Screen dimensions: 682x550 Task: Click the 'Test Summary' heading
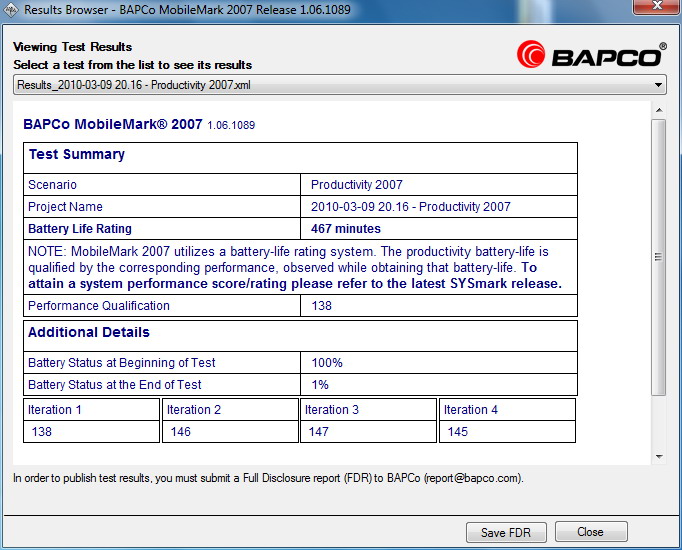pos(77,154)
